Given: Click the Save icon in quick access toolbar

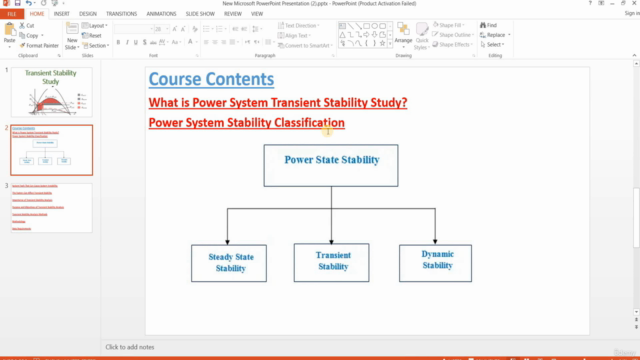Looking at the screenshot, I should (17, 3).
